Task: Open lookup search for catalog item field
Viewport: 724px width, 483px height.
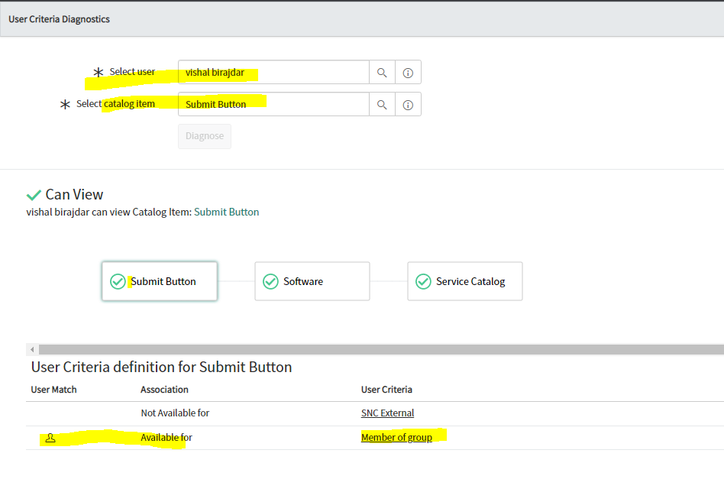Action: coord(382,105)
